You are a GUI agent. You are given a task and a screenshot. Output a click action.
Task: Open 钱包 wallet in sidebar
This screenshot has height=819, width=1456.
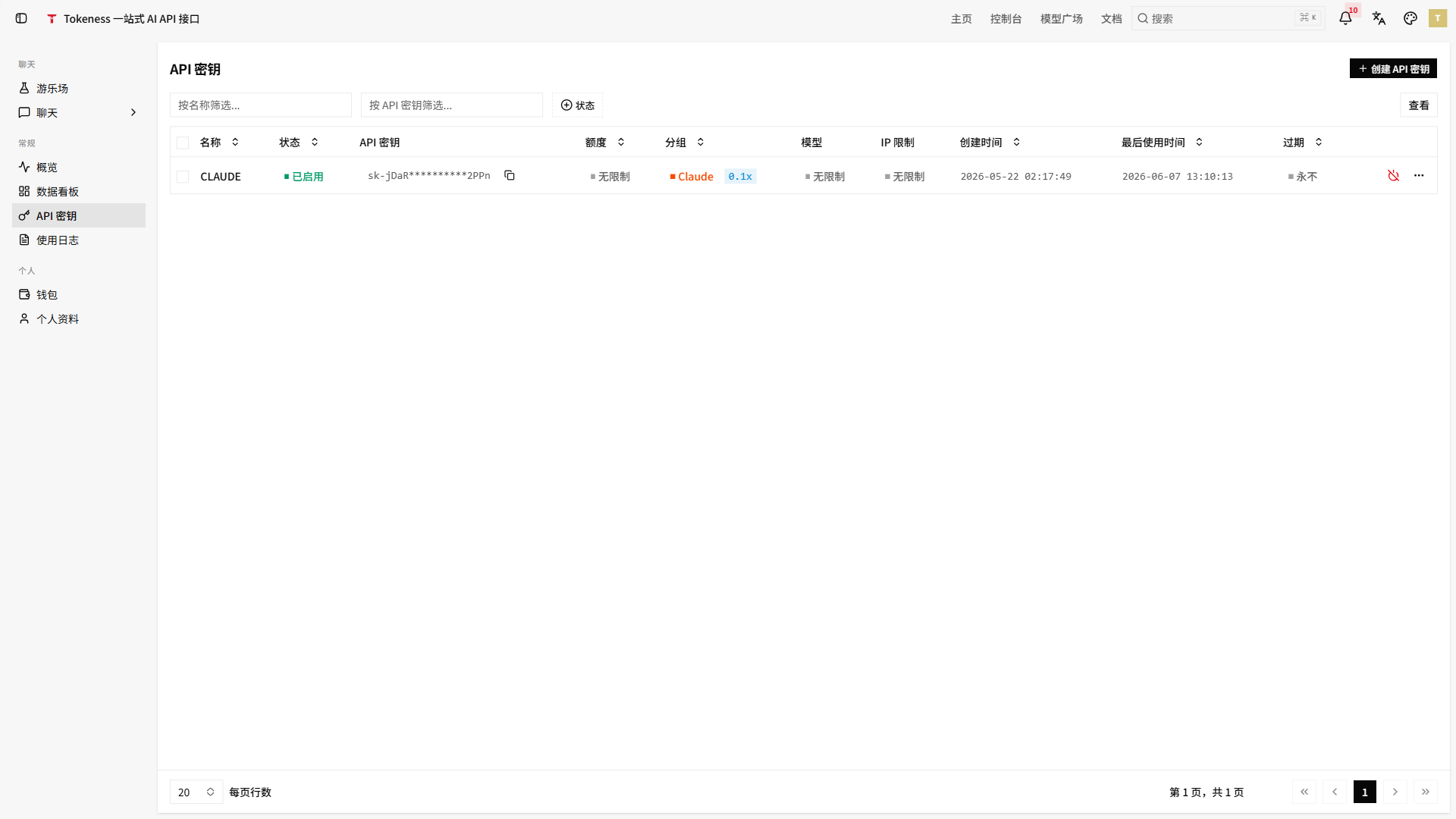coord(79,294)
